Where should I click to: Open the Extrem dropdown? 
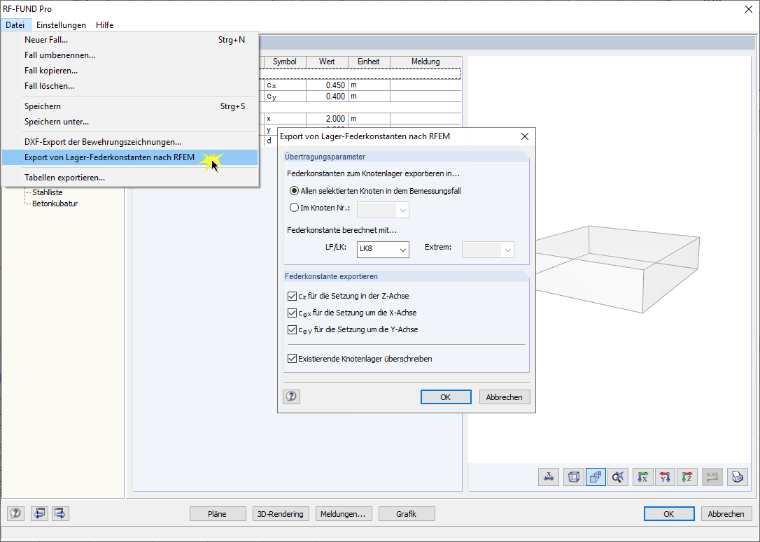click(488, 249)
